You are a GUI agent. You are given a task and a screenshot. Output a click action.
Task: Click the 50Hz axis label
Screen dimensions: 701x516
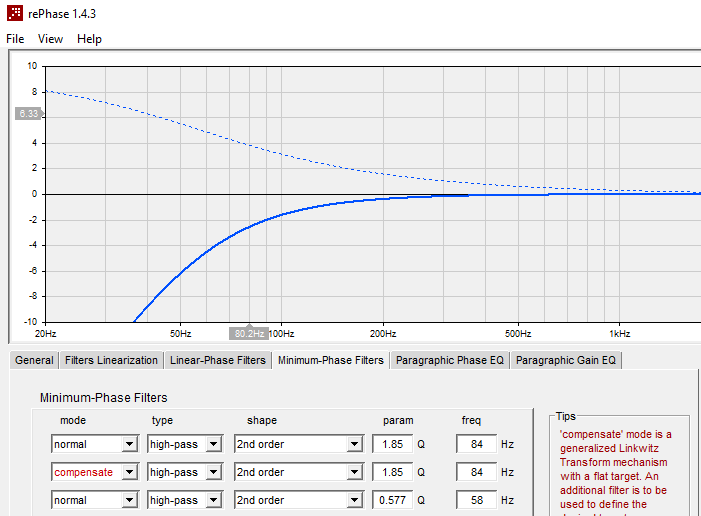[x=181, y=334]
